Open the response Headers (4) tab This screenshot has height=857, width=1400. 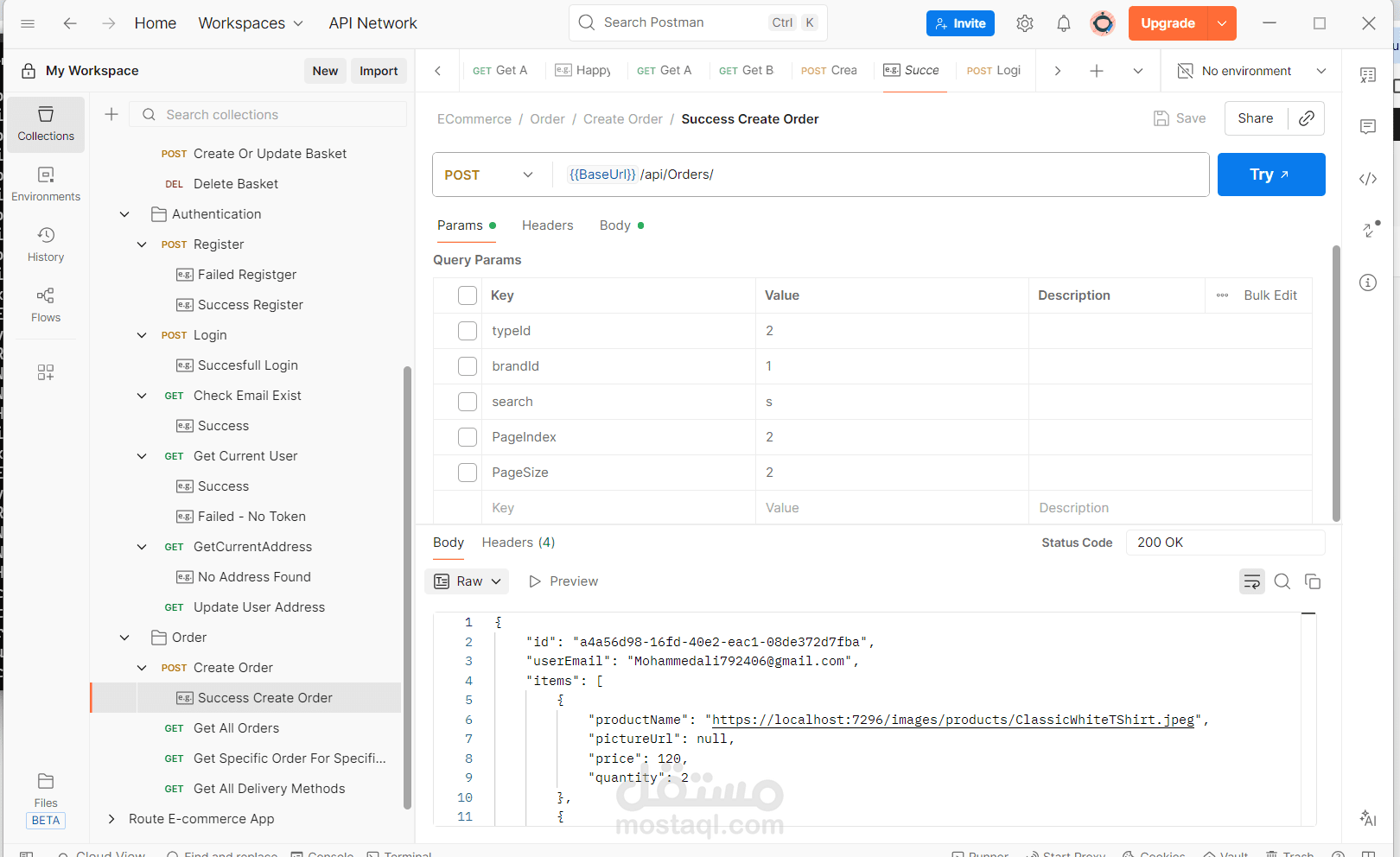point(519,543)
